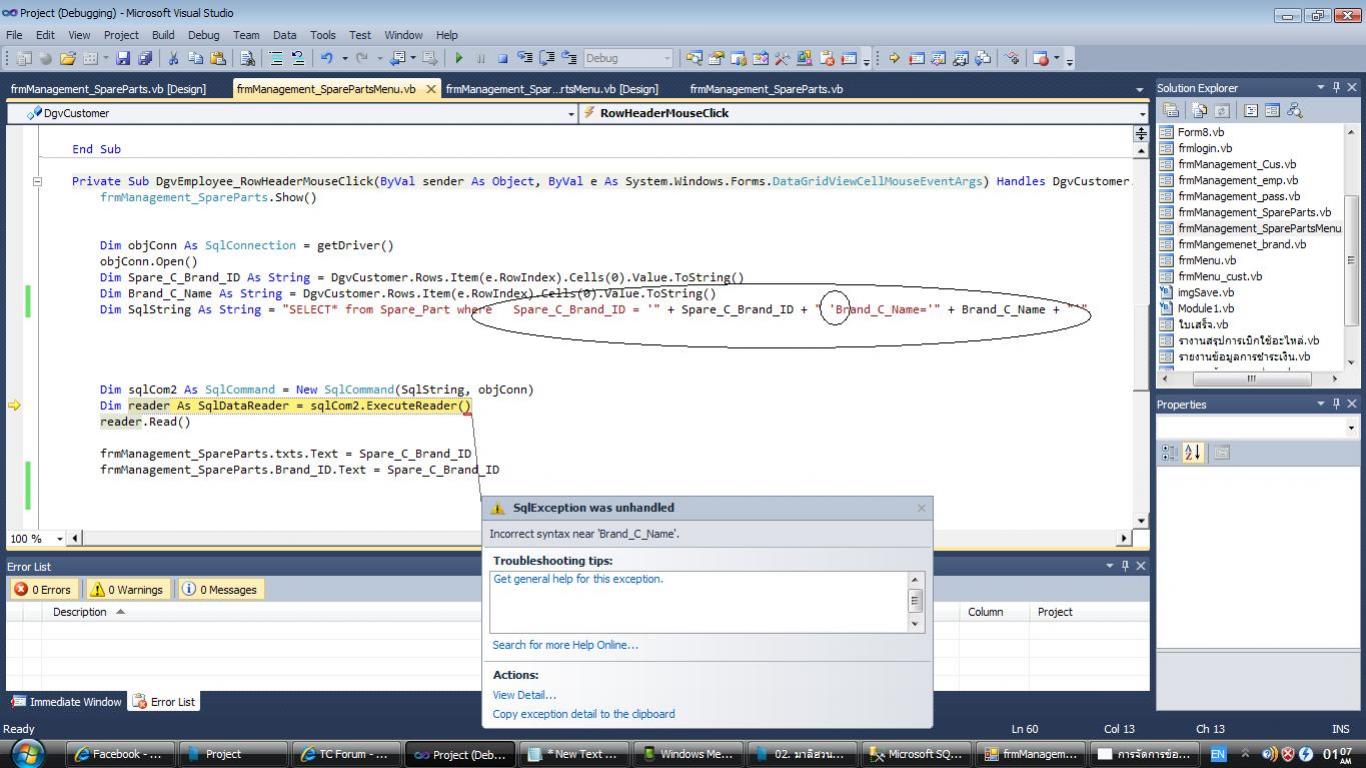Image resolution: width=1366 pixels, height=768 pixels.
Task: Open the Debug configuration dropdown
Action: (x=666, y=59)
